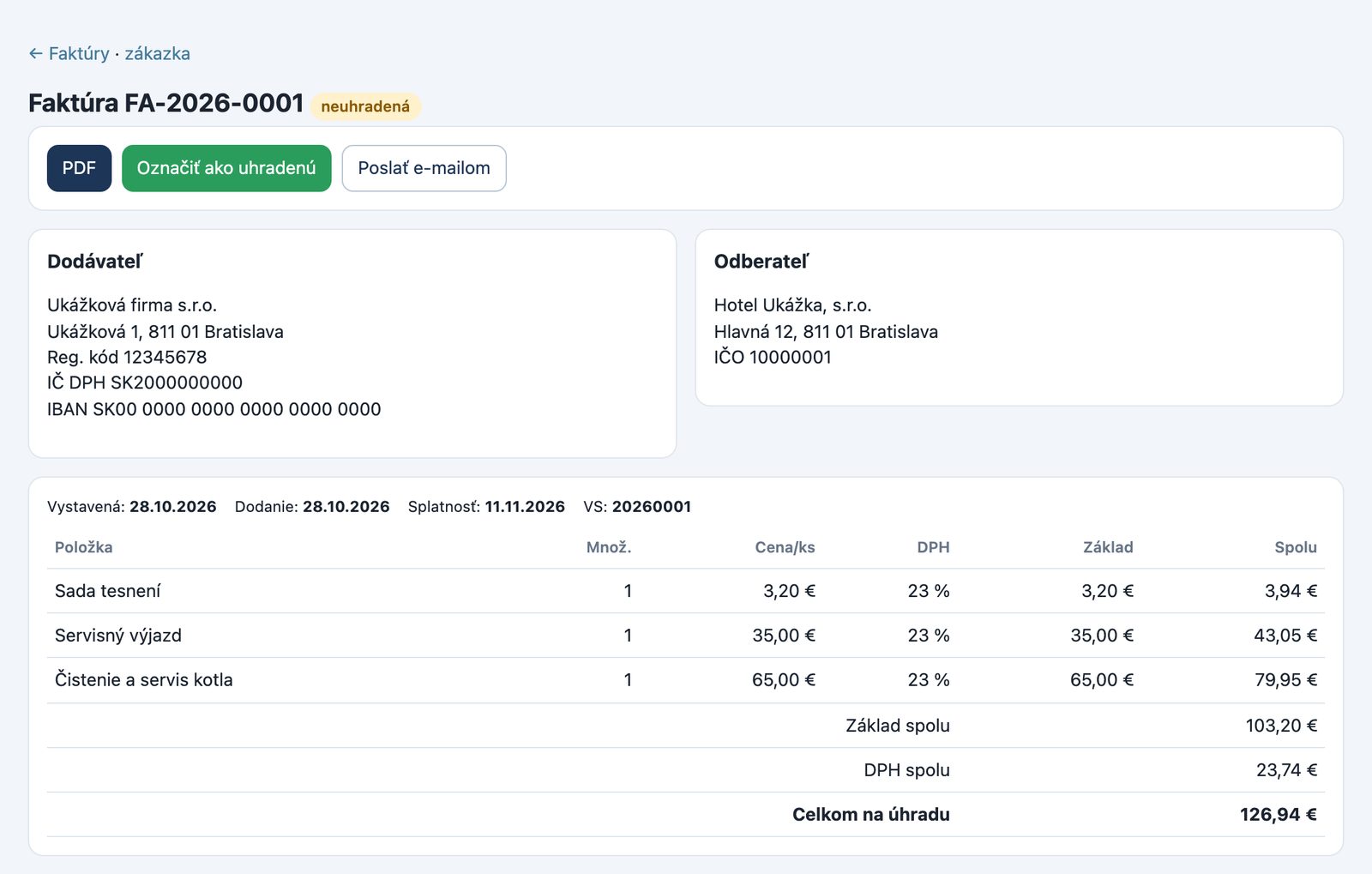1372x874 pixels.
Task: Click the Celkom na úhradu label
Action: click(x=871, y=815)
